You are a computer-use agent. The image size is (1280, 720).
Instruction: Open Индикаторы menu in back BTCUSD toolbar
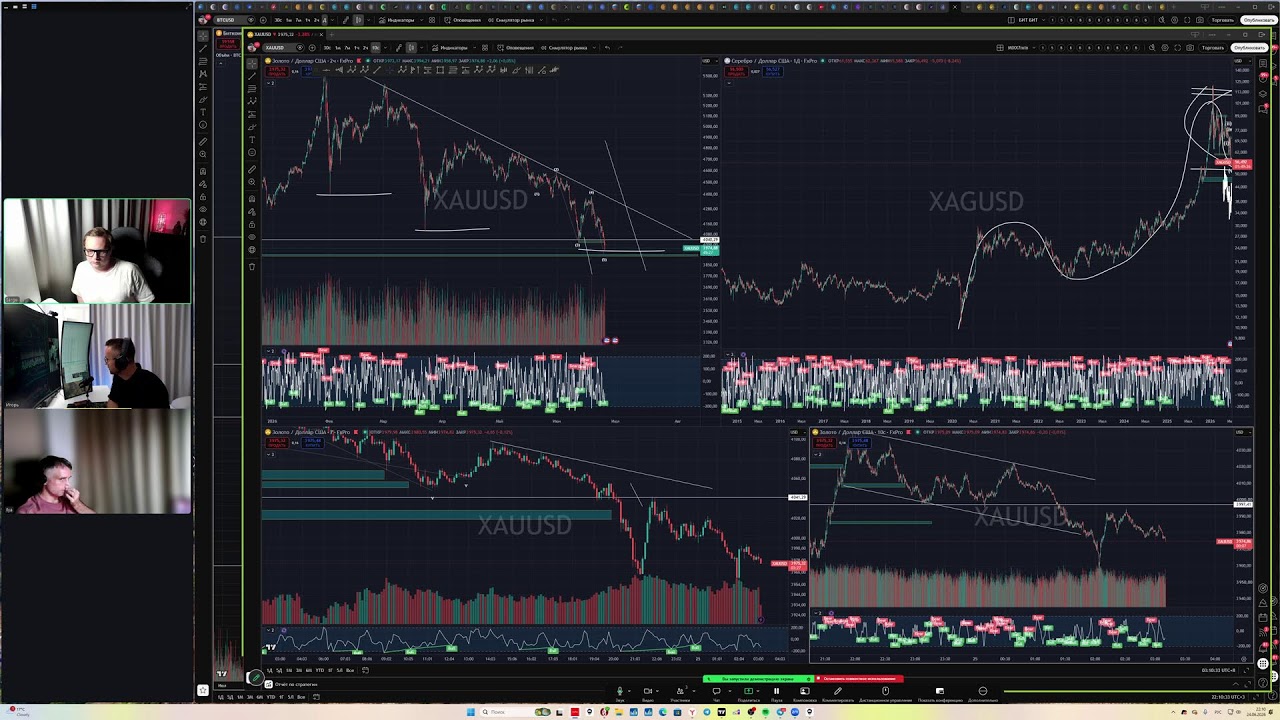click(396, 20)
